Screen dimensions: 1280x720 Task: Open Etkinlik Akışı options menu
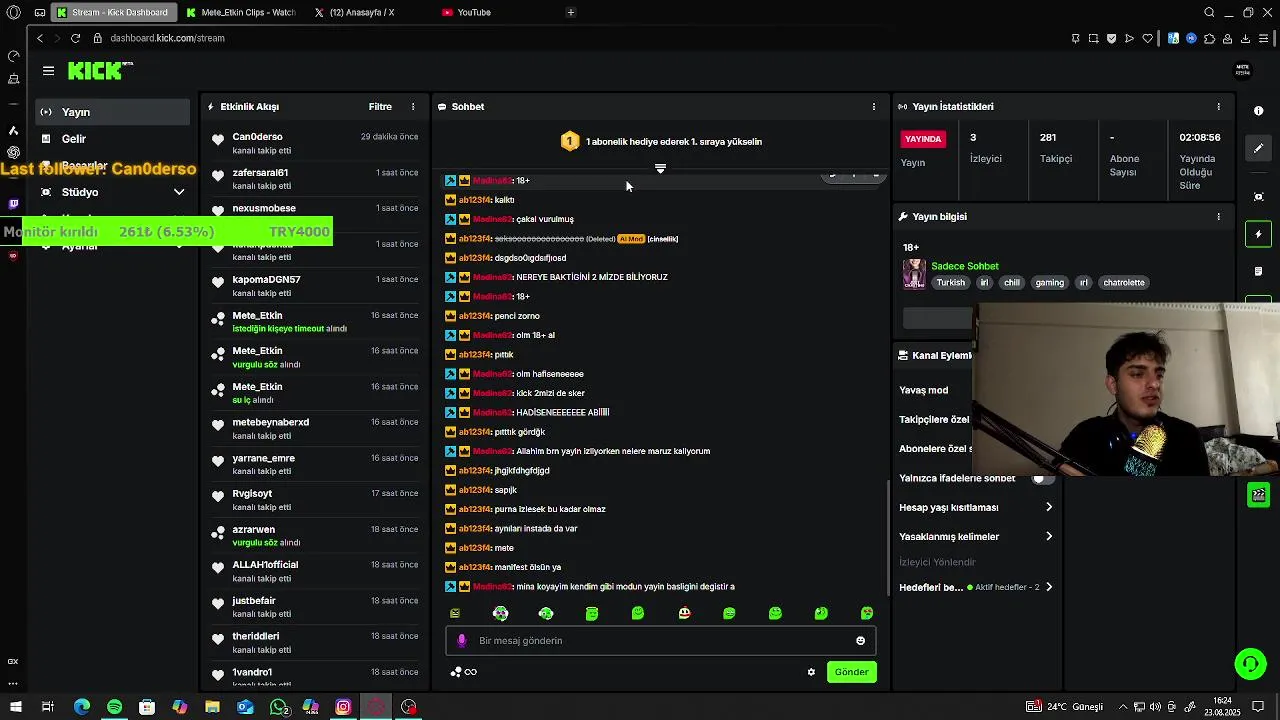click(413, 106)
